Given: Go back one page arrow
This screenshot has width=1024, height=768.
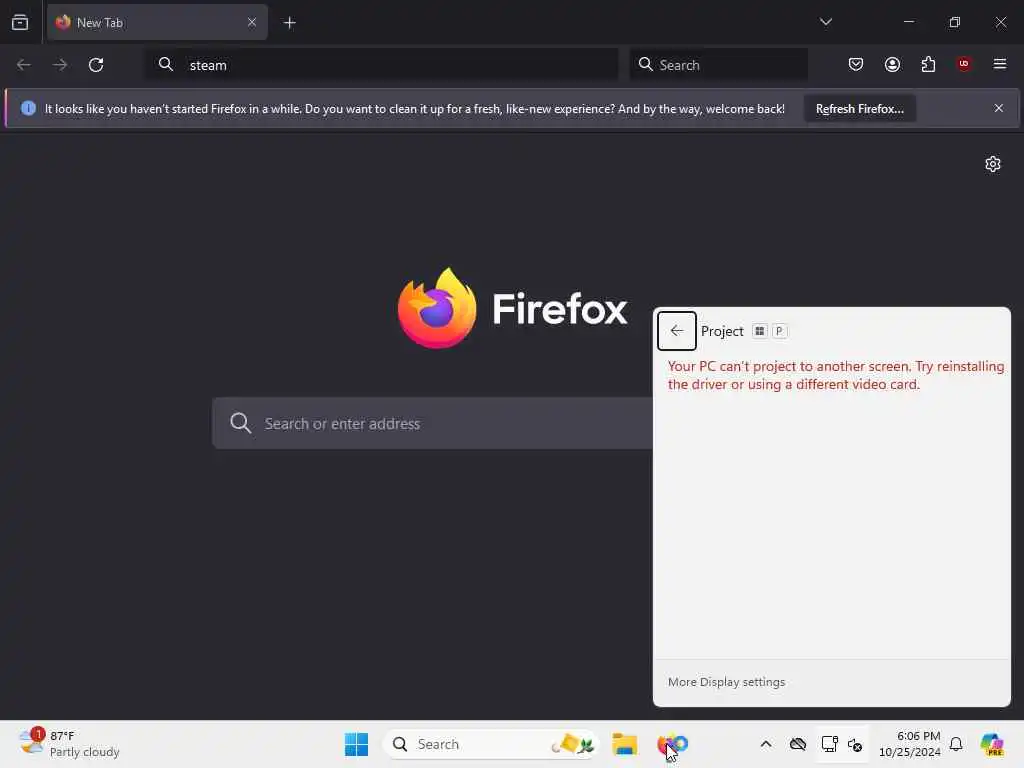Looking at the screenshot, I should pyautogui.click(x=24, y=65).
